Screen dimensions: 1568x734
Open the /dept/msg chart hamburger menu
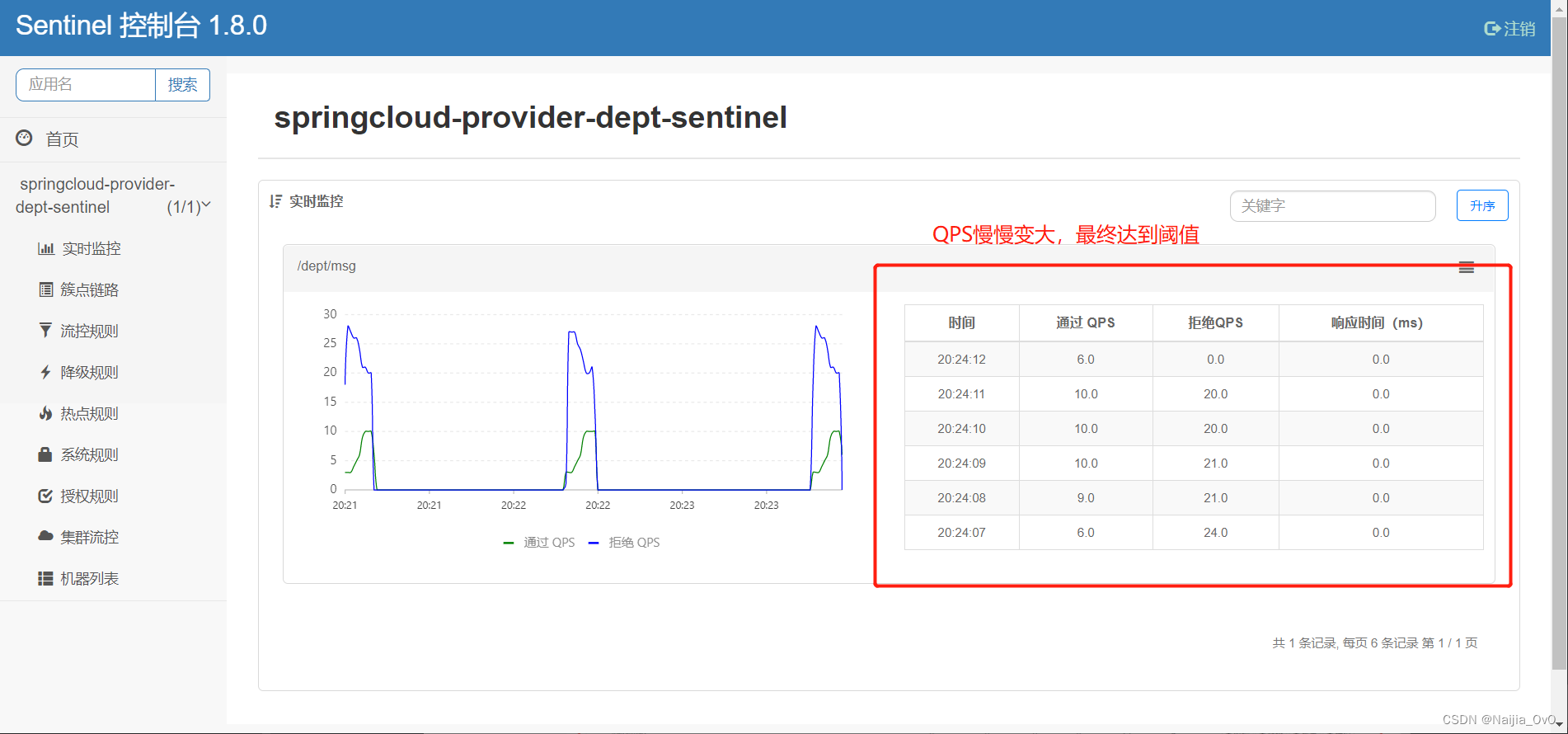point(1467,267)
